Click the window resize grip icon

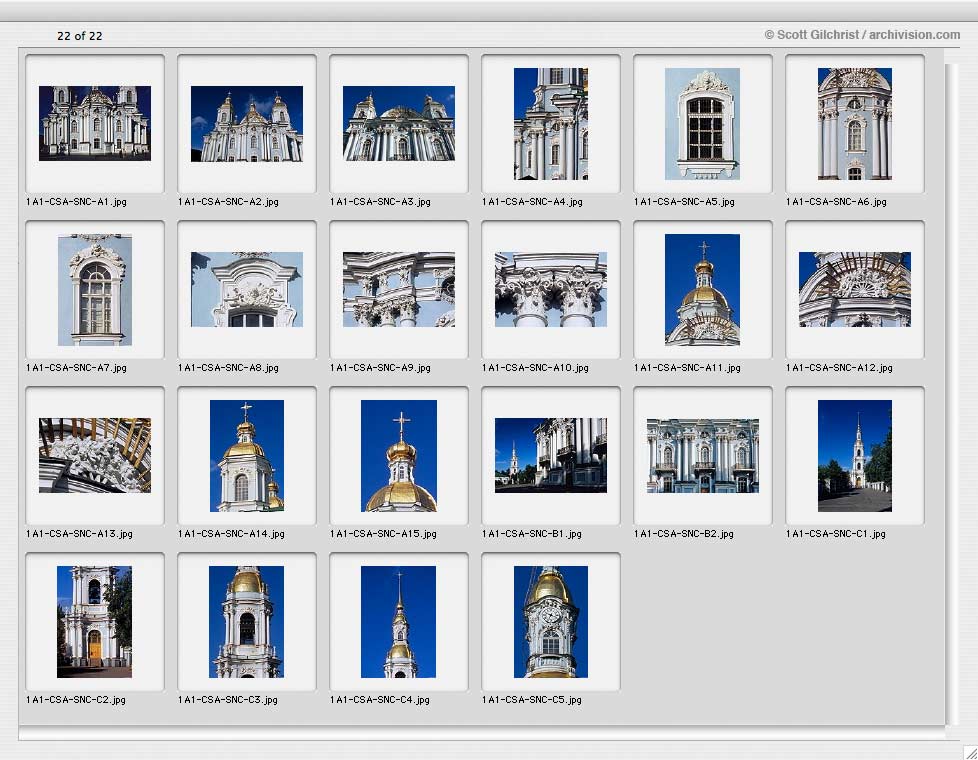pyautogui.click(x=970, y=753)
